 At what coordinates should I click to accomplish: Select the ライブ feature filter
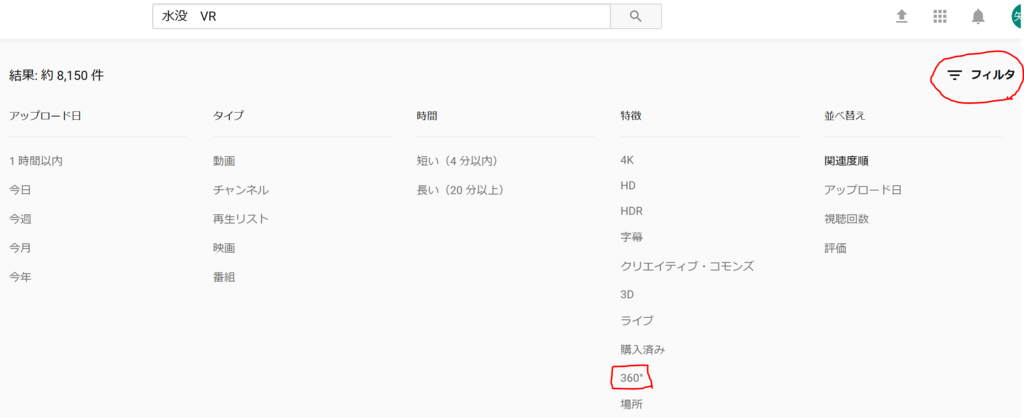637,320
